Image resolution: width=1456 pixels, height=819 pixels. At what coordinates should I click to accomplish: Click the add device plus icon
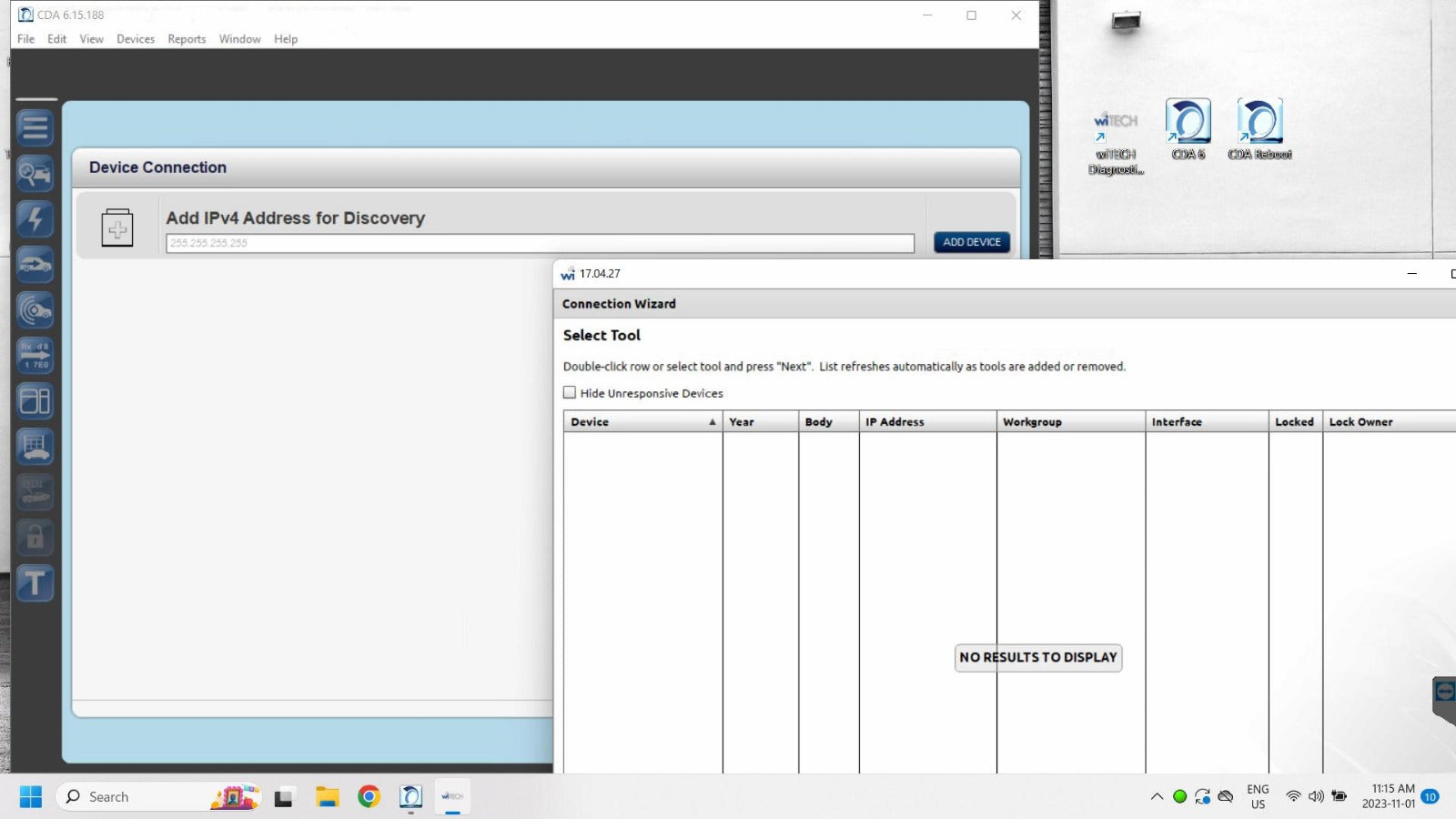click(117, 228)
